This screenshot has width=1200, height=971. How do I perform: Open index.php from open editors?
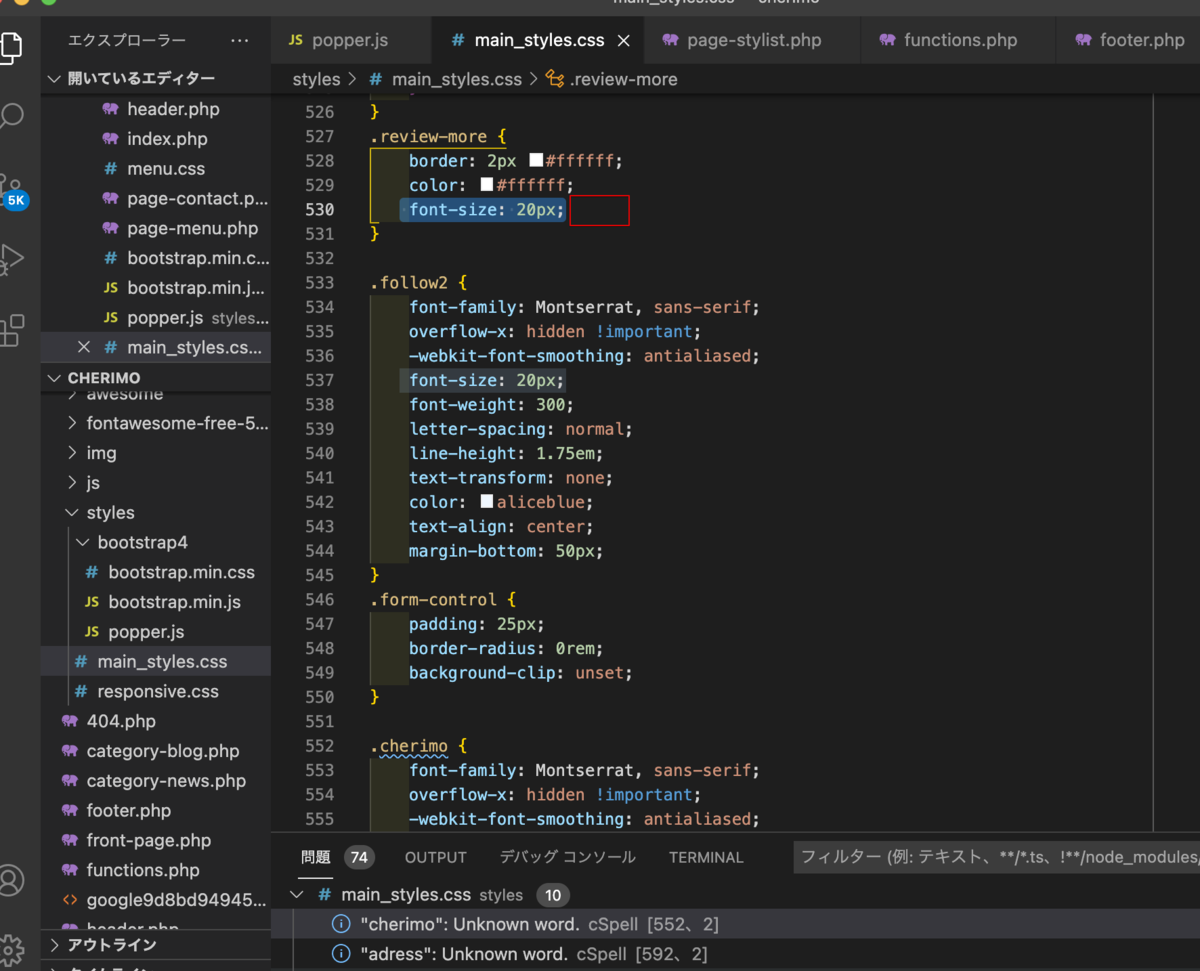167,139
